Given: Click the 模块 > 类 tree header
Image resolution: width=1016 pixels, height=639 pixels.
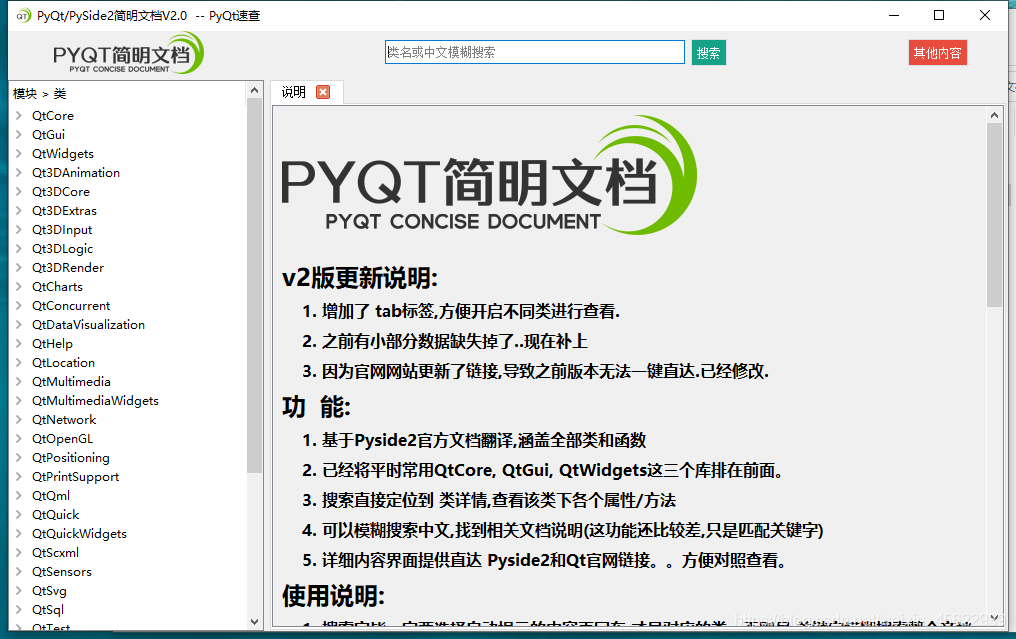Looking at the screenshot, I should coord(40,93).
